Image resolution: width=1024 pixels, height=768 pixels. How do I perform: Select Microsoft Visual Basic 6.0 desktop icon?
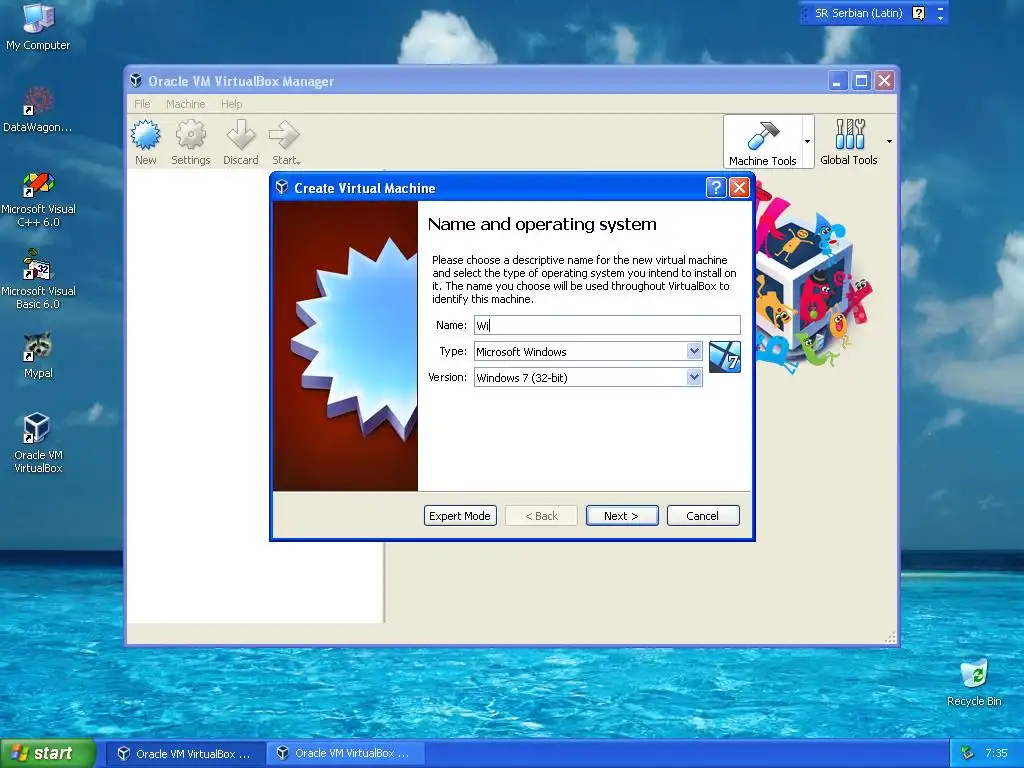coord(38,281)
